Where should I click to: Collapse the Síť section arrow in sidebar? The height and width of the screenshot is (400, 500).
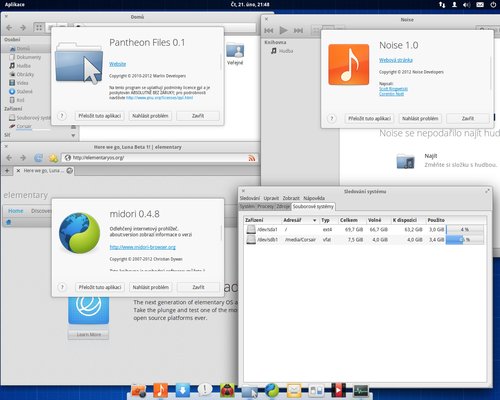pyautogui.click(x=73, y=135)
